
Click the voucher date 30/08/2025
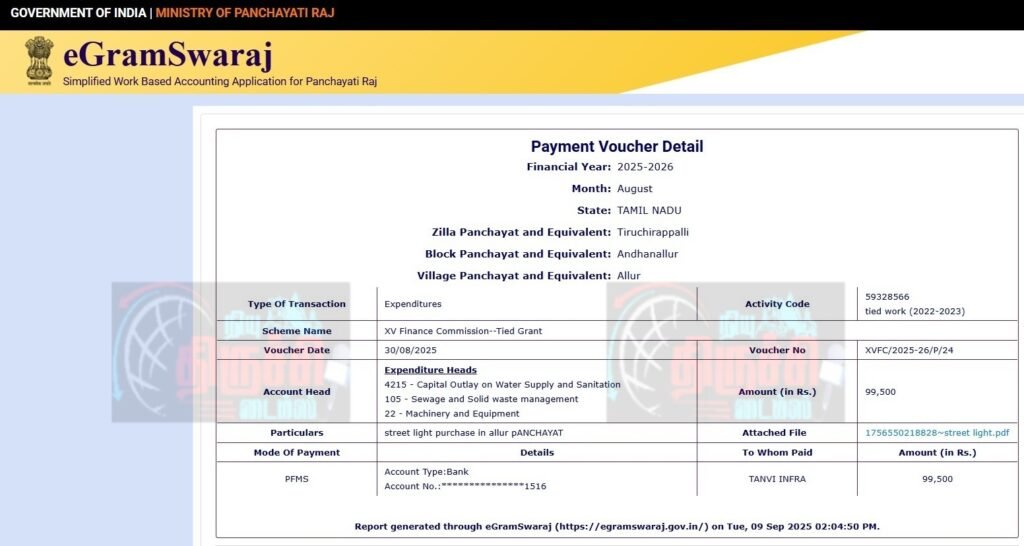click(x=411, y=351)
